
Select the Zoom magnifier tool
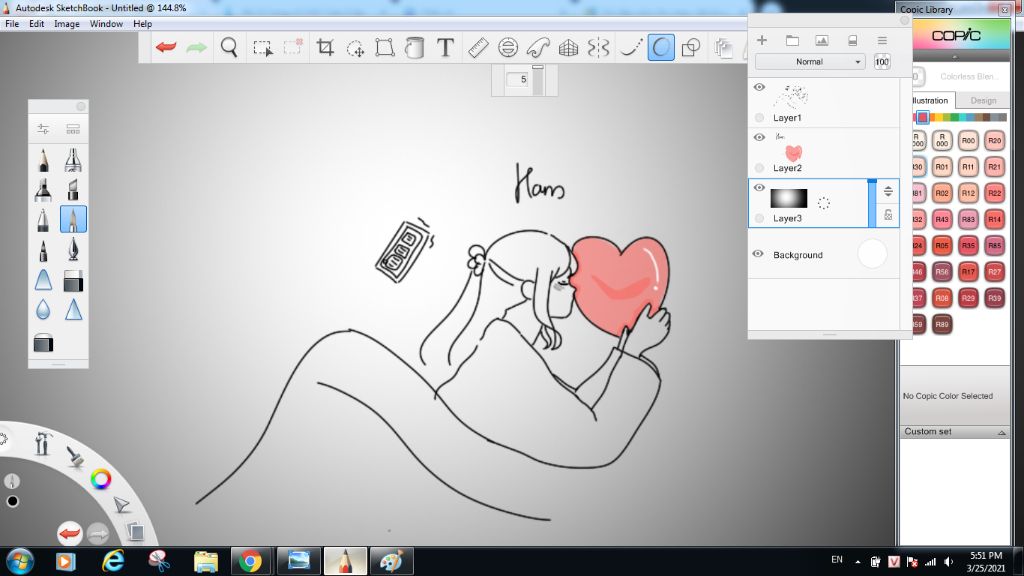(229, 47)
